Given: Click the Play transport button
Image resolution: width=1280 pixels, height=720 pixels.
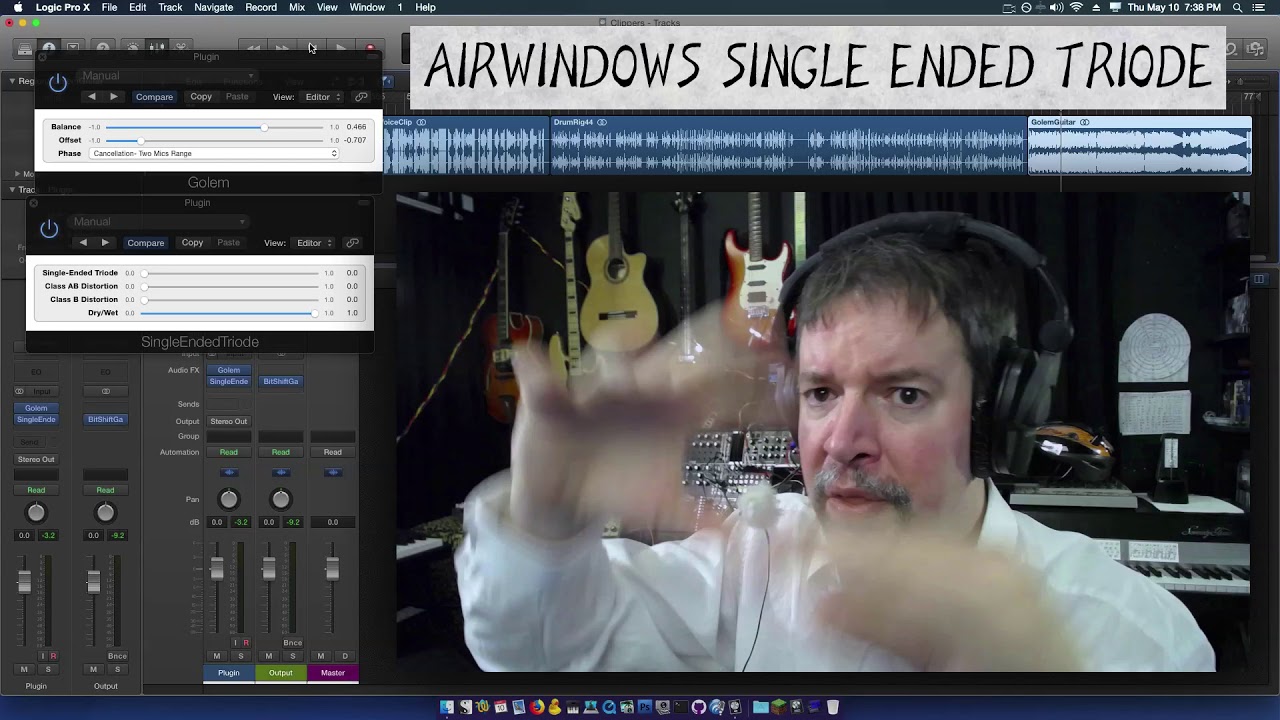Looking at the screenshot, I should pos(341,48).
